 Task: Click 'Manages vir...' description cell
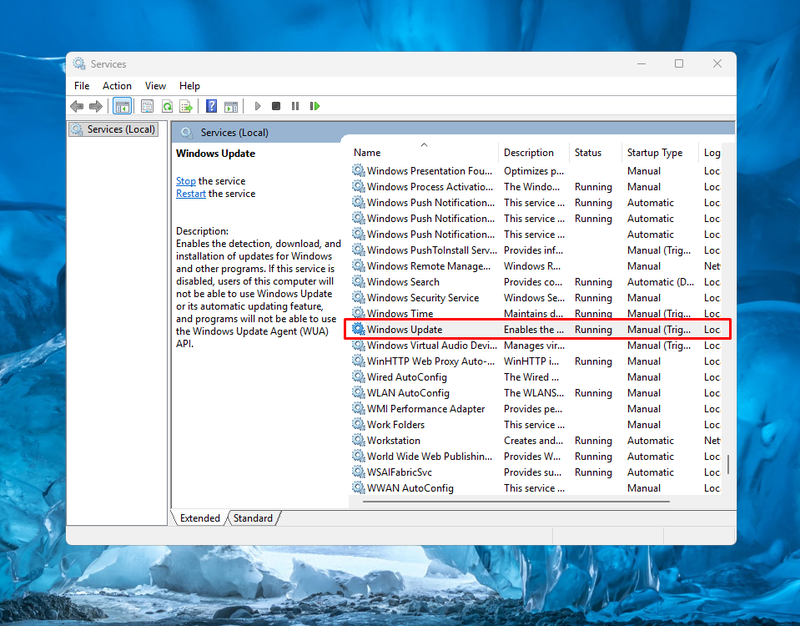(x=534, y=345)
